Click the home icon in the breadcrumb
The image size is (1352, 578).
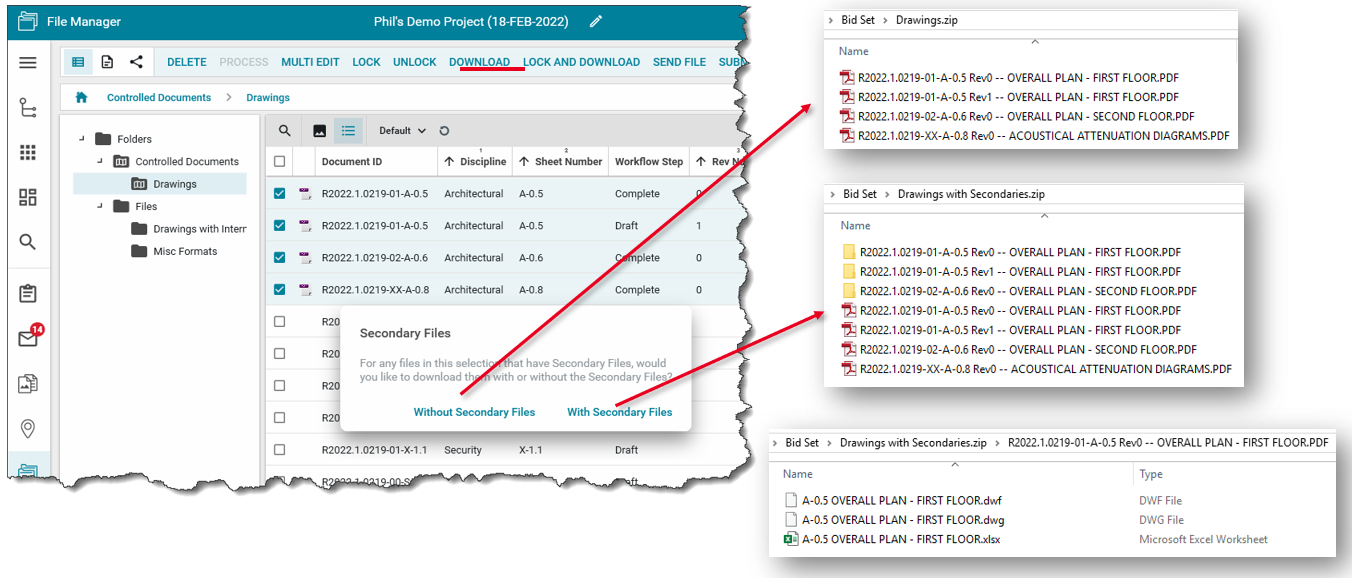[x=82, y=97]
